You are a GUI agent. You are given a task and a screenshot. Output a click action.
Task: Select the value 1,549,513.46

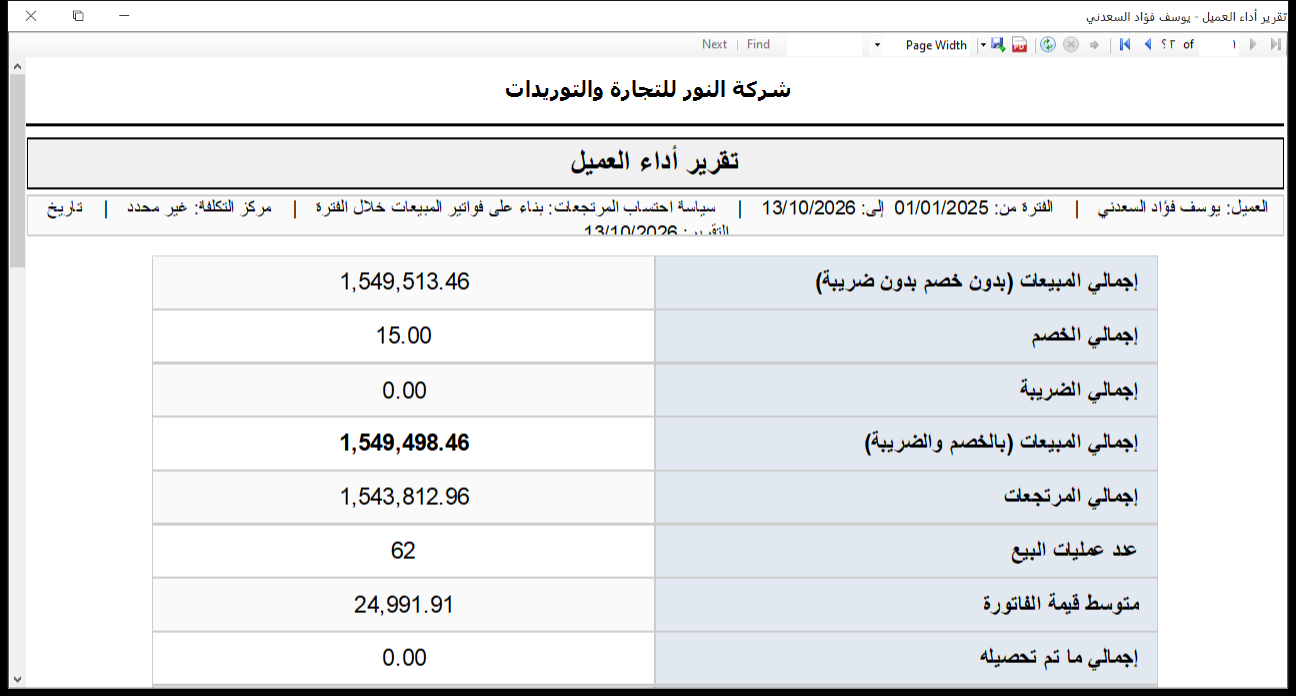pyautogui.click(x=404, y=282)
